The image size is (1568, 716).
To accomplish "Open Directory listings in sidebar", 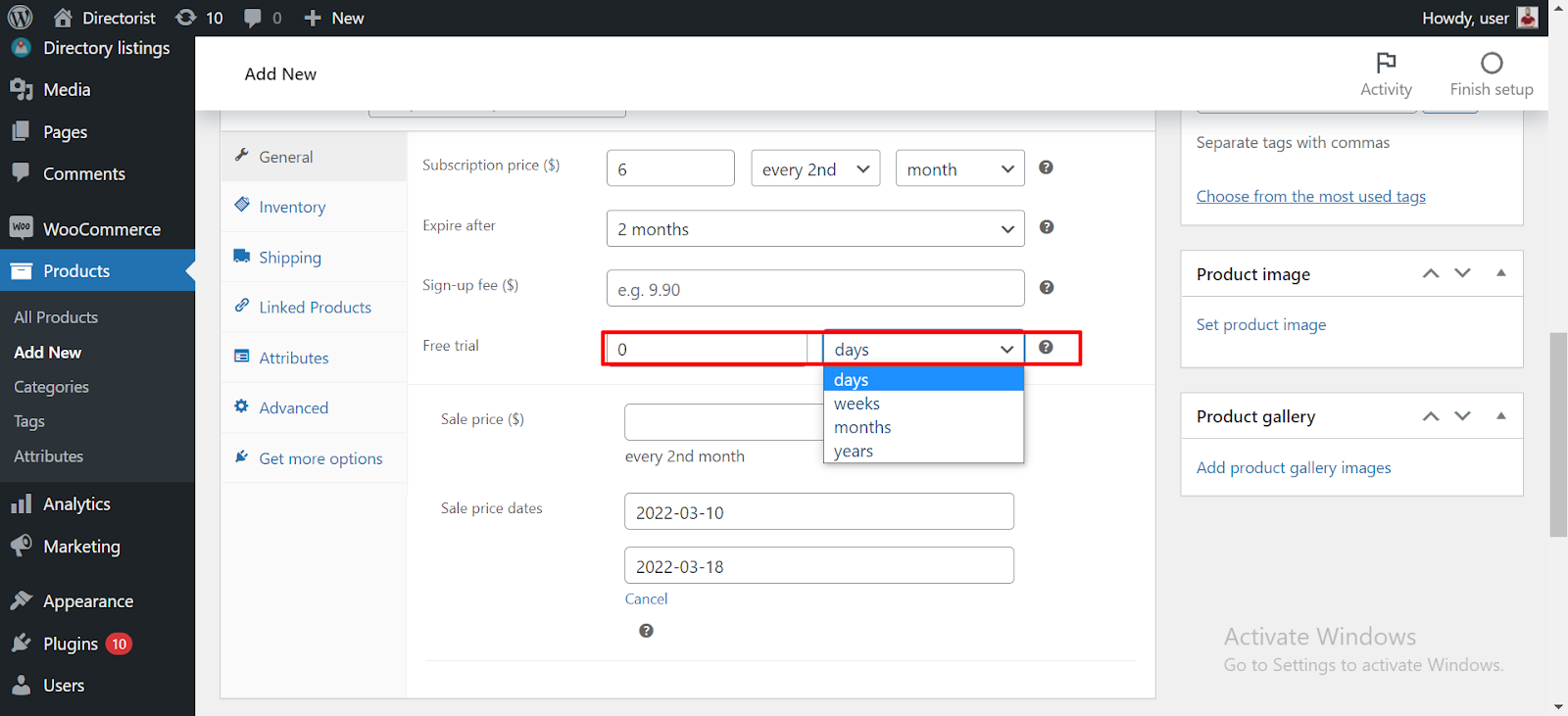I will coord(97,48).
